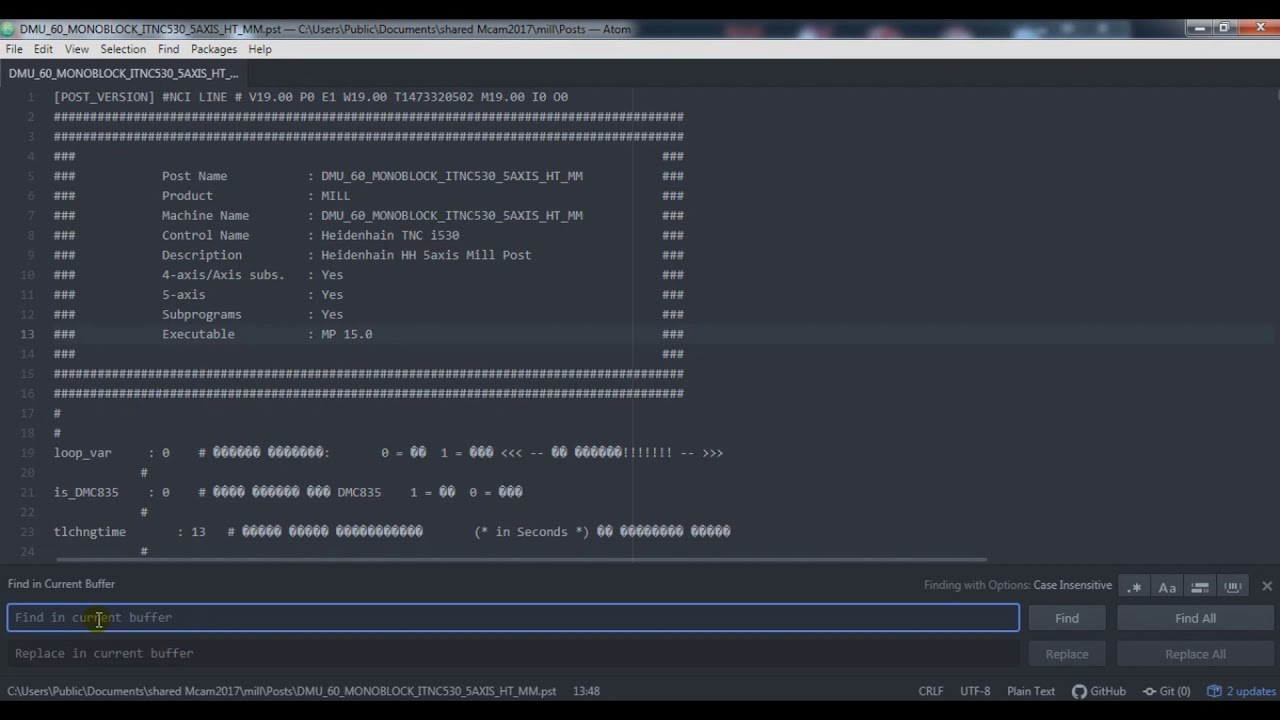Image resolution: width=1280 pixels, height=720 pixels.
Task: Click the 'tlchngtime' variable text
Action: (90, 532)
